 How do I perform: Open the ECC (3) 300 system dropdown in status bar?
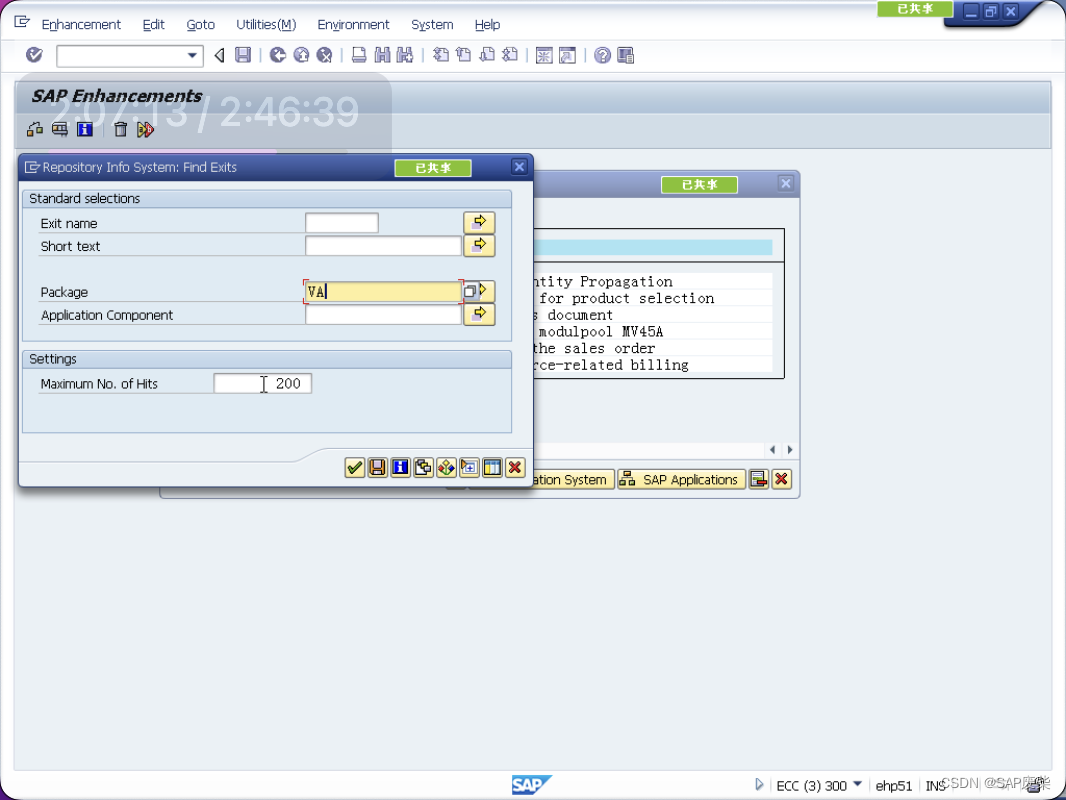tap(857, 784)
